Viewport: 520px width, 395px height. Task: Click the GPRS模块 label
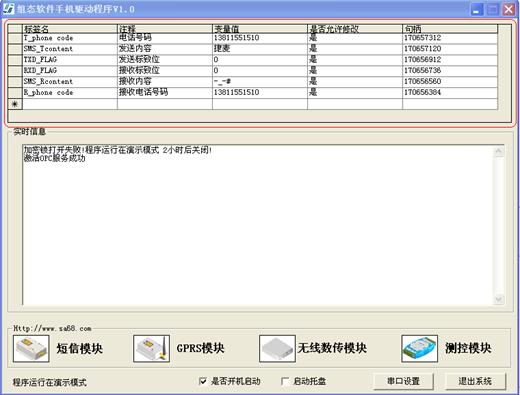pyautogui.click(x=200, y=348)
